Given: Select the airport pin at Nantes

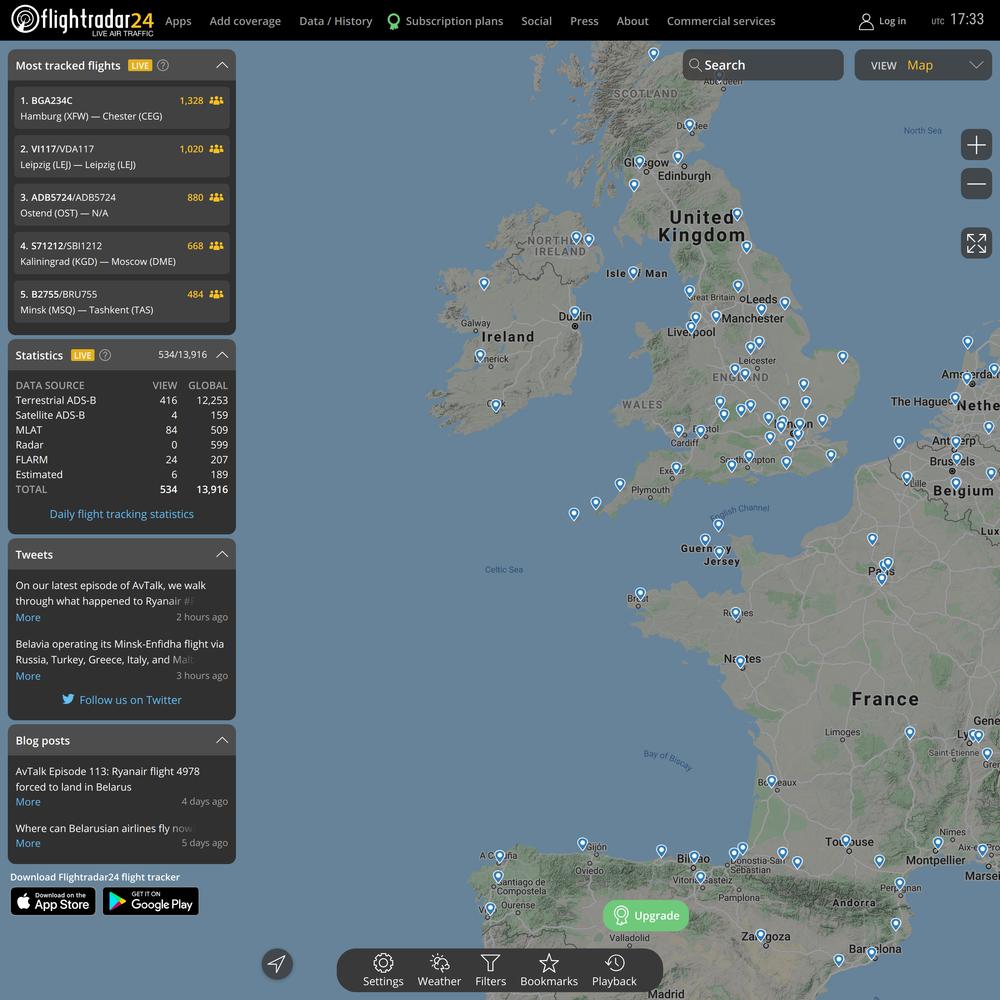Looking at the screenshot, I should coord(740,661).
